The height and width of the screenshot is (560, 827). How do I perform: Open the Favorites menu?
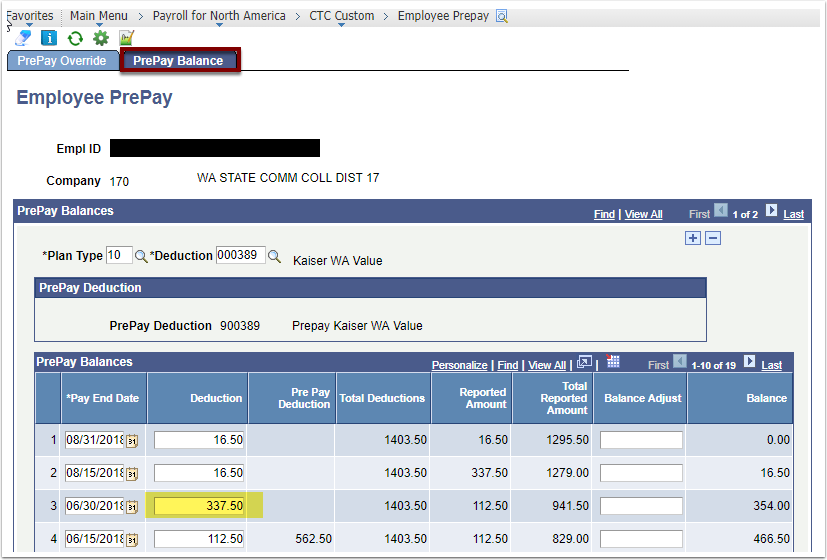tap(30, 16)
